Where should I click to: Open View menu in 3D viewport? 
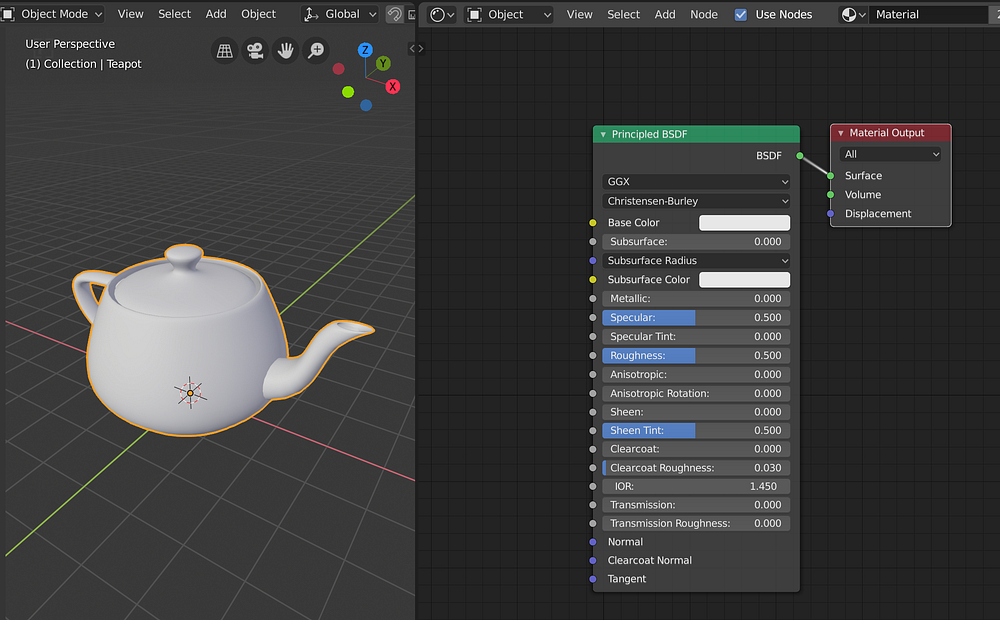tap(131, 14)
